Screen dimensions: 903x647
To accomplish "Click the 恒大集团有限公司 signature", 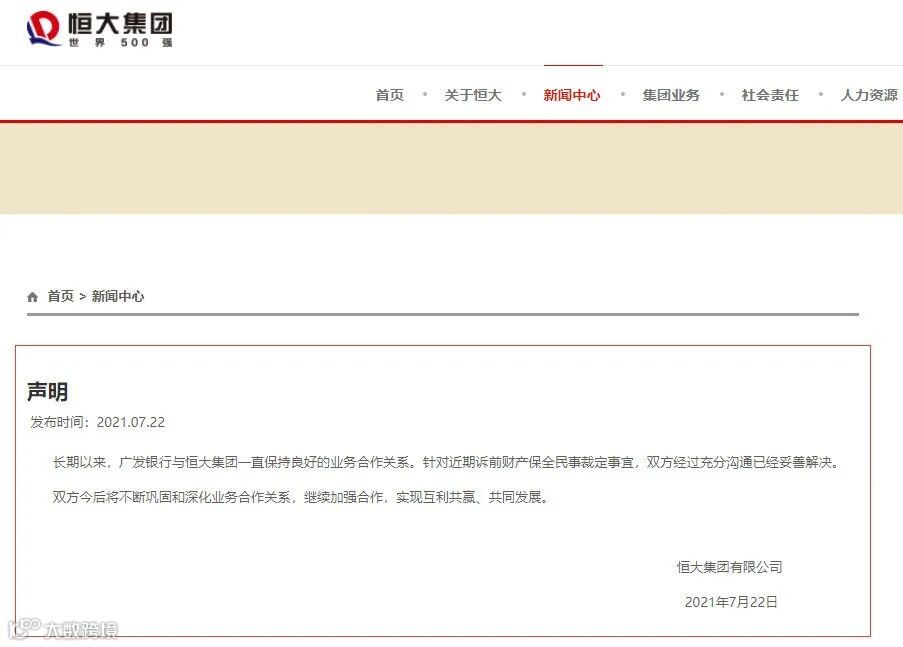I will click(730, 567).
